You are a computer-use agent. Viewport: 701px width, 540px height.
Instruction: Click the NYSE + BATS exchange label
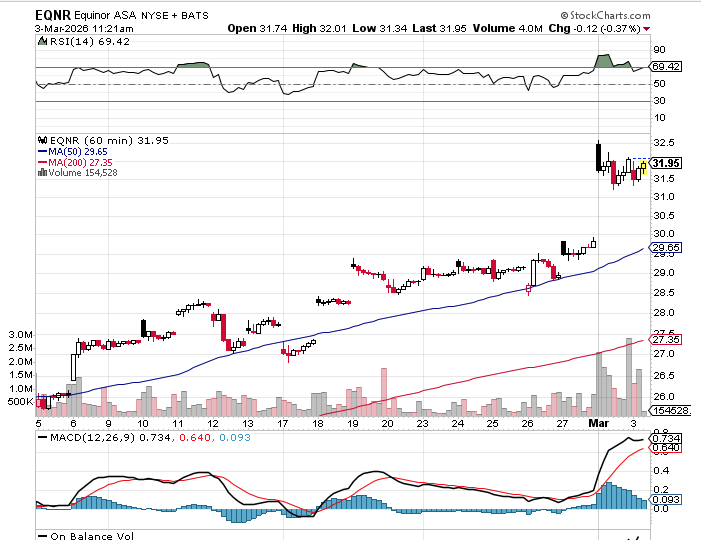(x=175, y=16)
